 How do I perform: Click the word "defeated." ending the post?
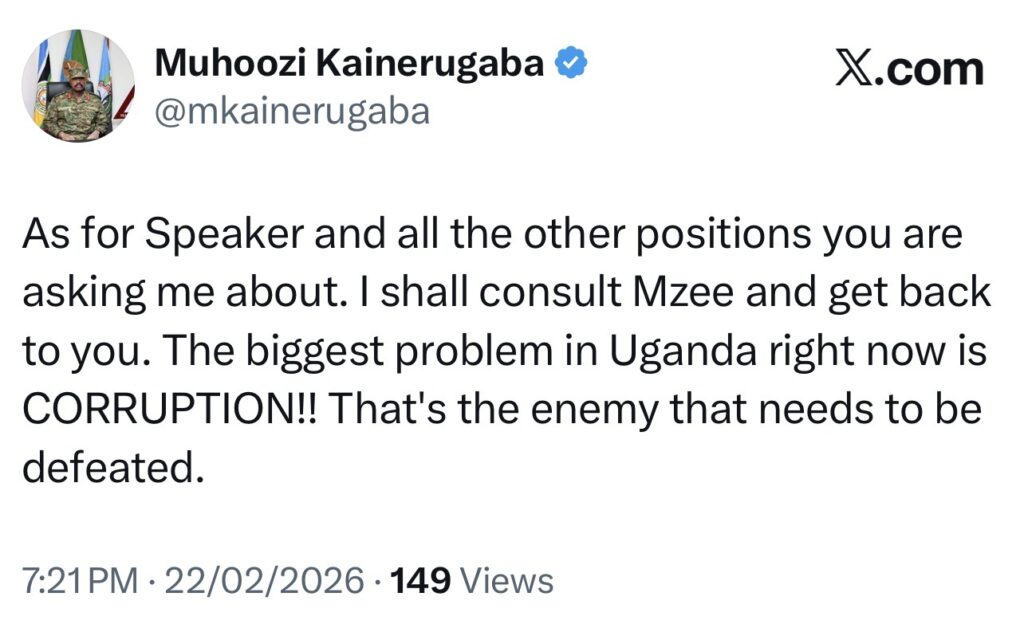coord(106,467)
